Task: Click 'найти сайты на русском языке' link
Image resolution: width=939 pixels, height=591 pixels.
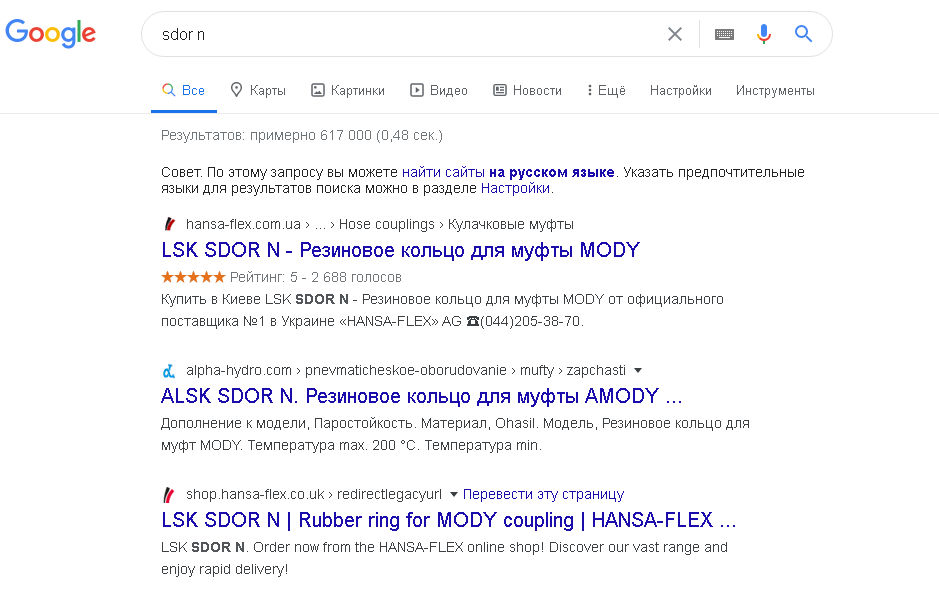Action: (508, 172)
